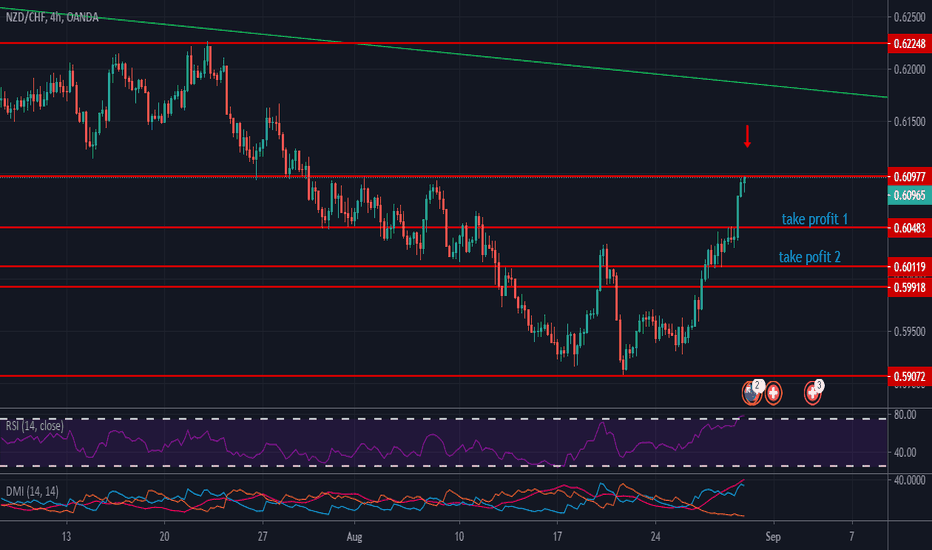
Task: Click the '13' date on time axis
Action: click(x=66, y=536)
